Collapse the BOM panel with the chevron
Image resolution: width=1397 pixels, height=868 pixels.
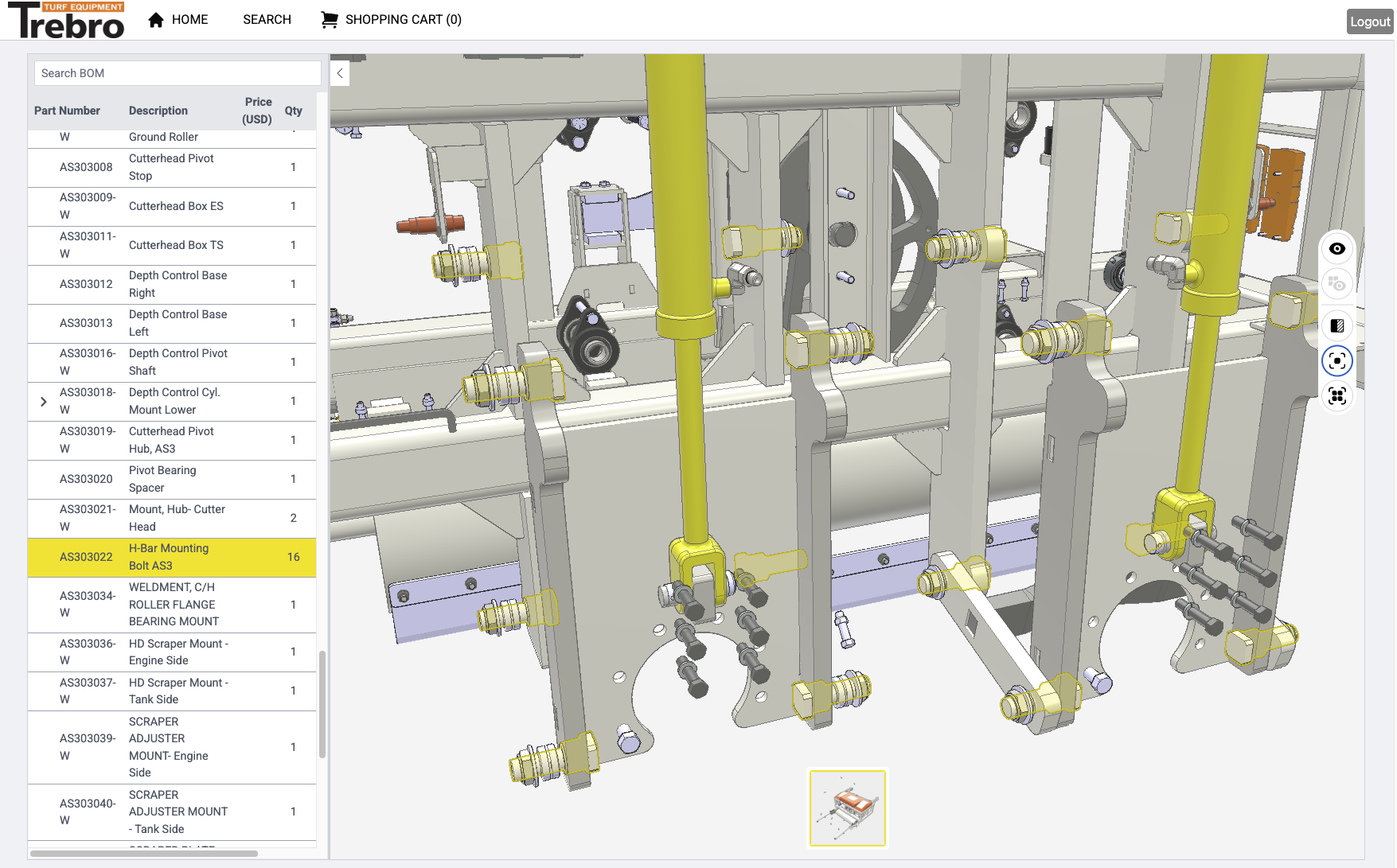click(340, 73)
